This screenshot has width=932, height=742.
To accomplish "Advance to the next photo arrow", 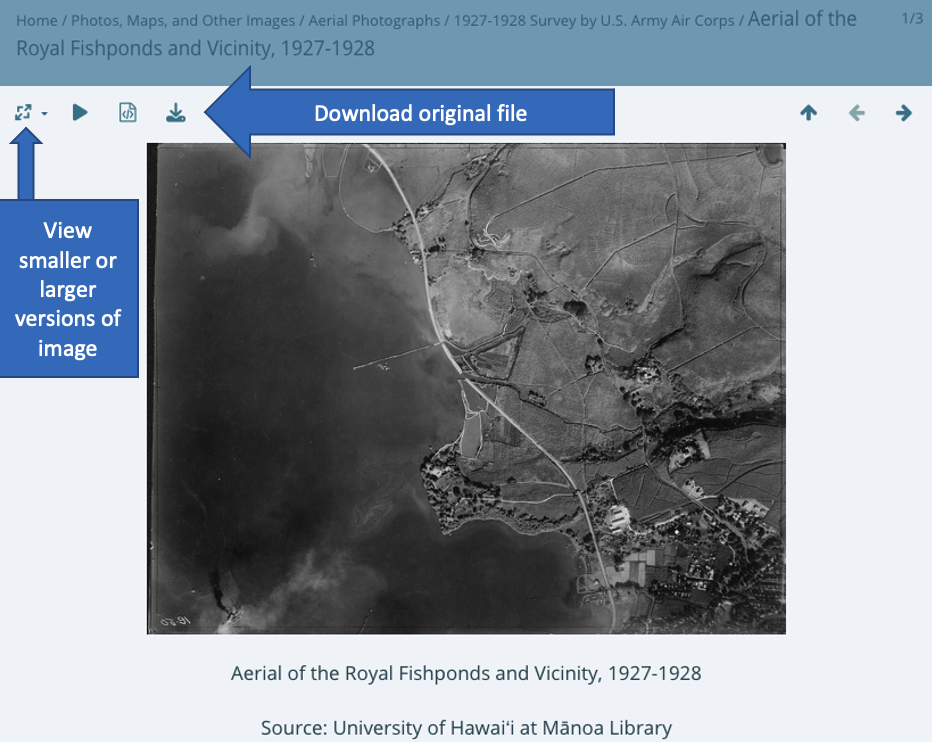I will 904,113.
